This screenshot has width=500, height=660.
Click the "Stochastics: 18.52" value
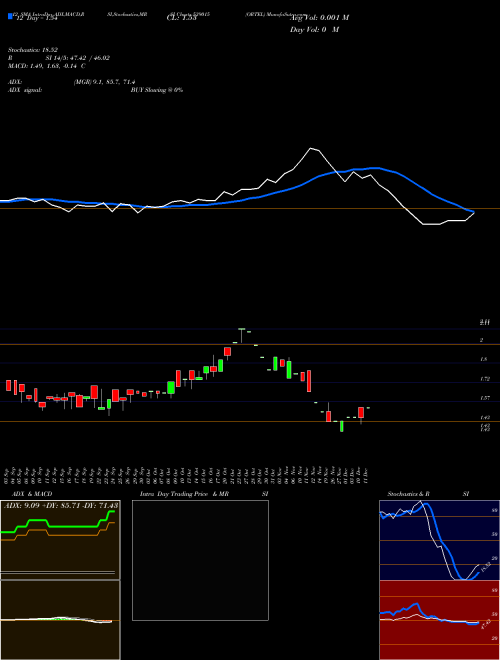coord(32,50)
